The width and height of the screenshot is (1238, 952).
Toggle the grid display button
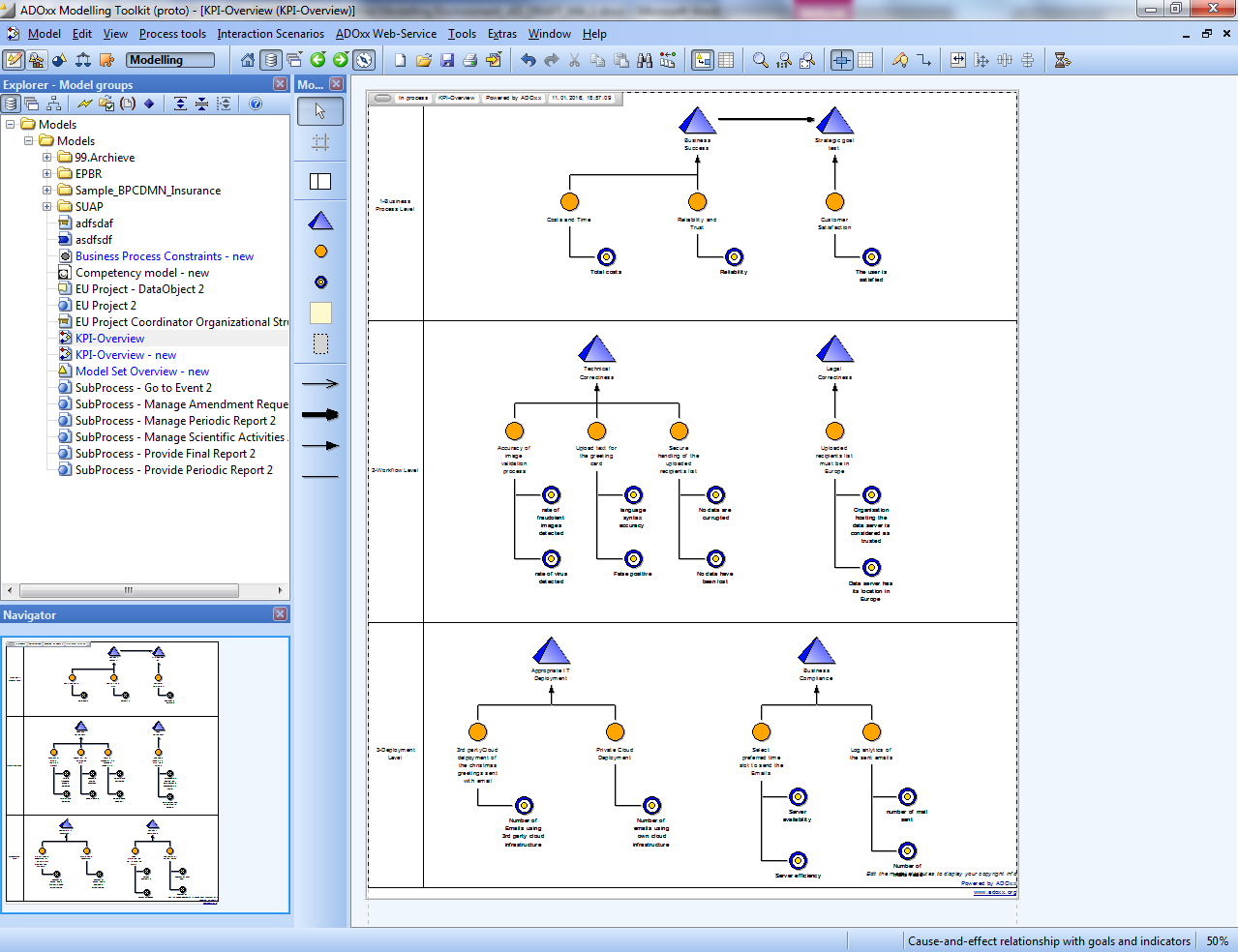pyautogui.click(x=865, y=60)
